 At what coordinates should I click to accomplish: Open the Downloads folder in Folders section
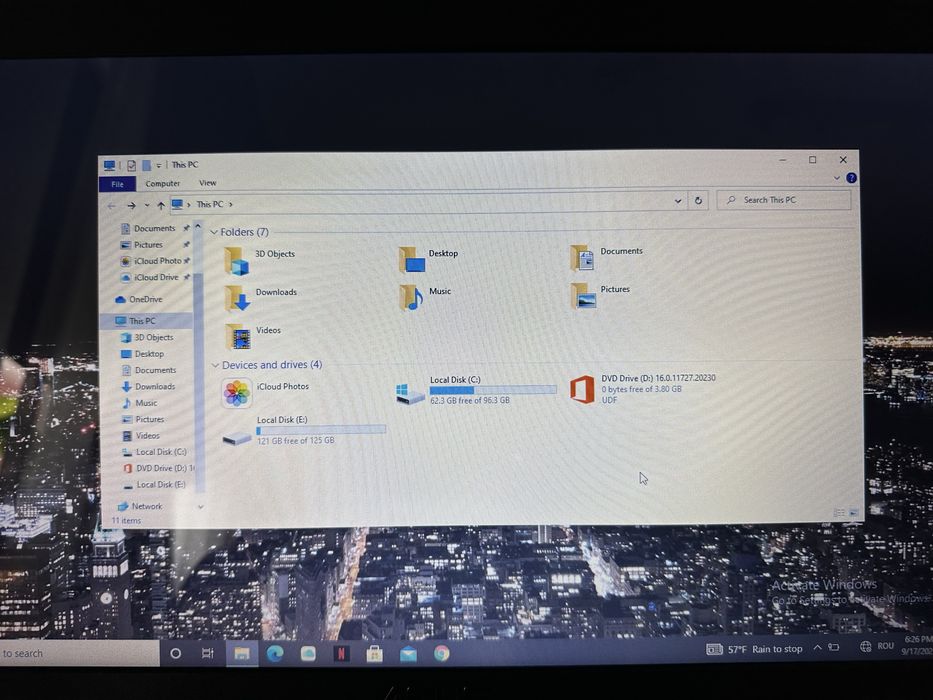237,299
